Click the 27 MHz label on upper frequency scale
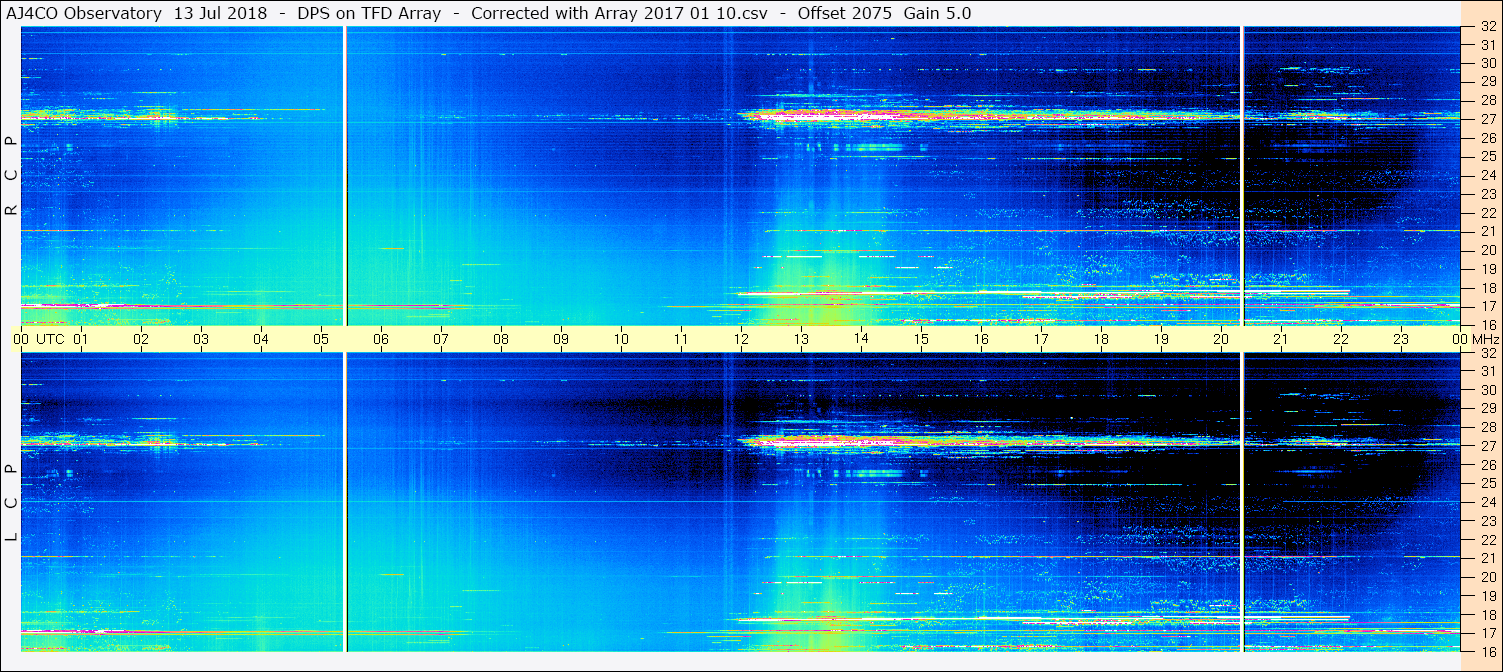Image resolution: width=1503 pixels, height=672 pixels. coord(1487,119)
